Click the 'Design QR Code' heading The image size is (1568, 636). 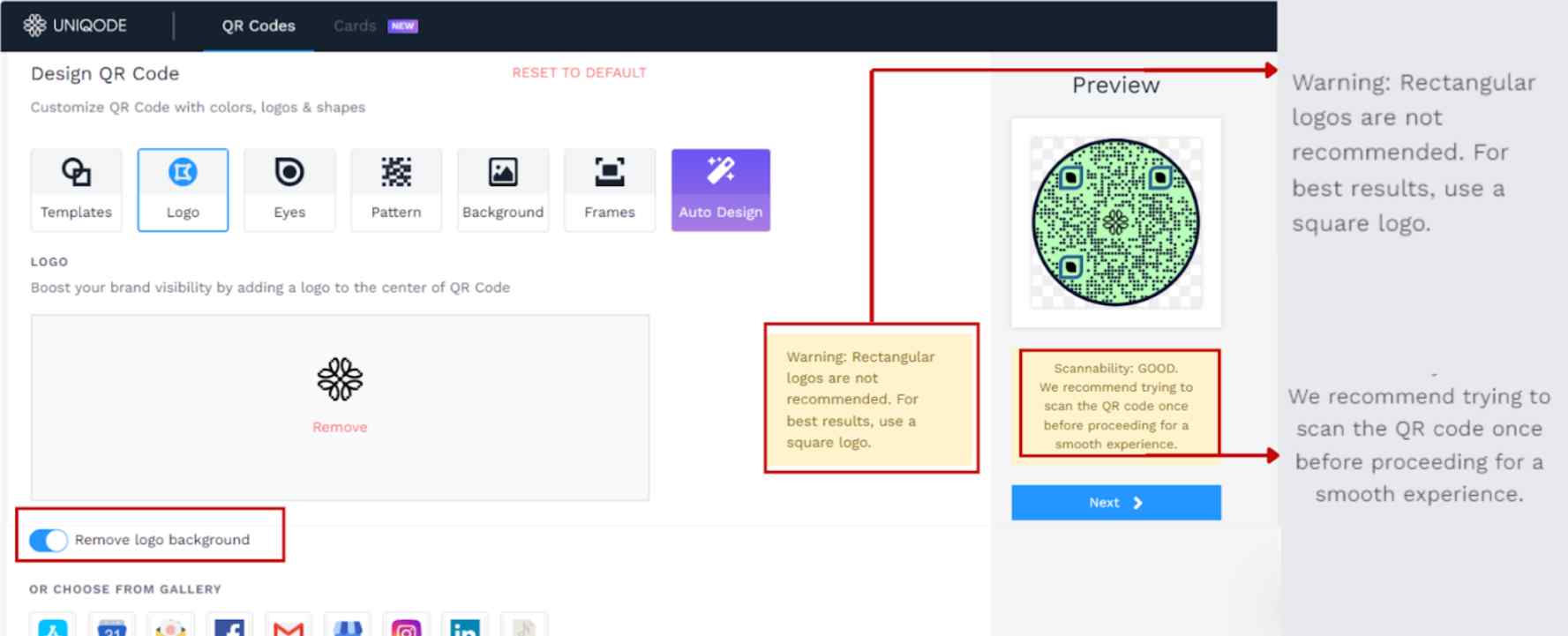tap(105, 74)
